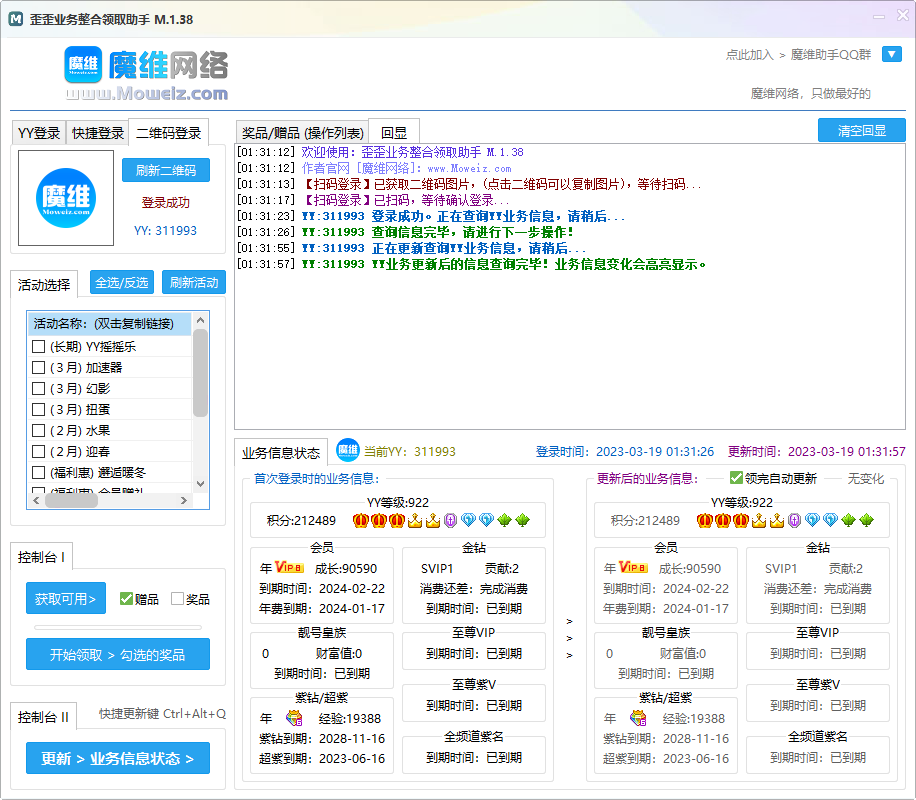This screenshot has width=916, height=800.
Task: Click the round Moweiz icon beside 当前YY
Action: point(348,451)
